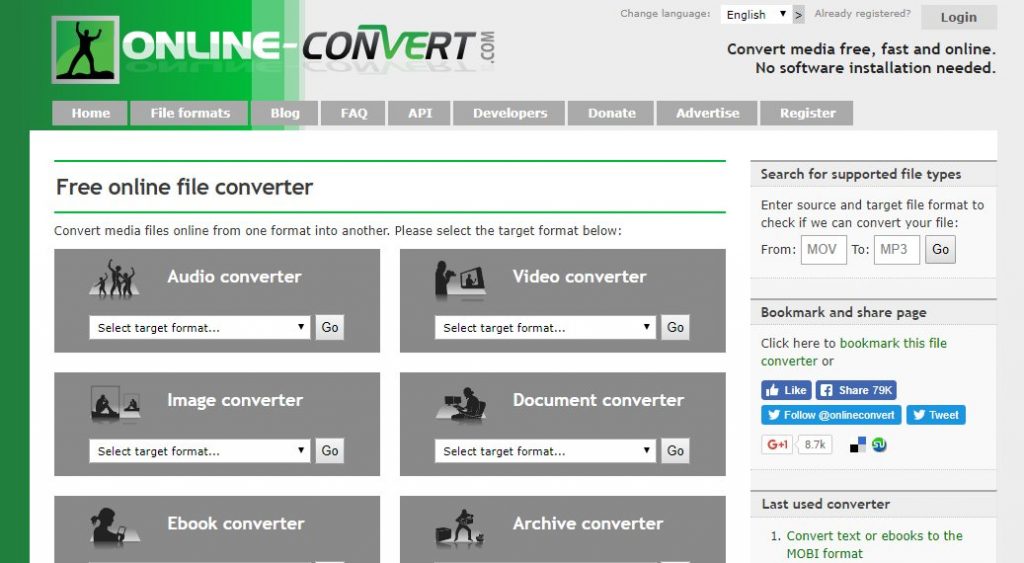The height and width of the screenshot is (563, 1024).
Task: Go to the Developers tab
Action: pyautogui.click(x=510, y=113)
